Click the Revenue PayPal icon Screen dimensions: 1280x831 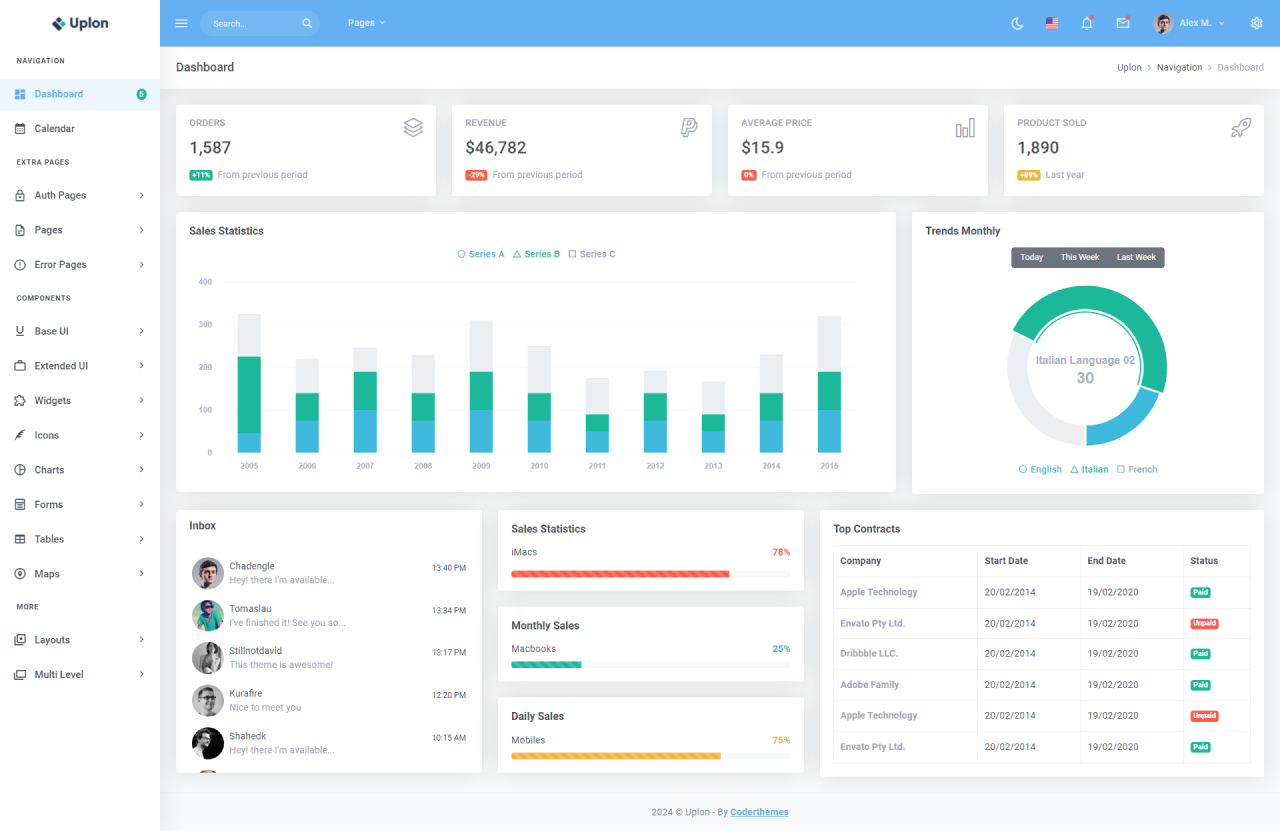click(x=689, y=128)
